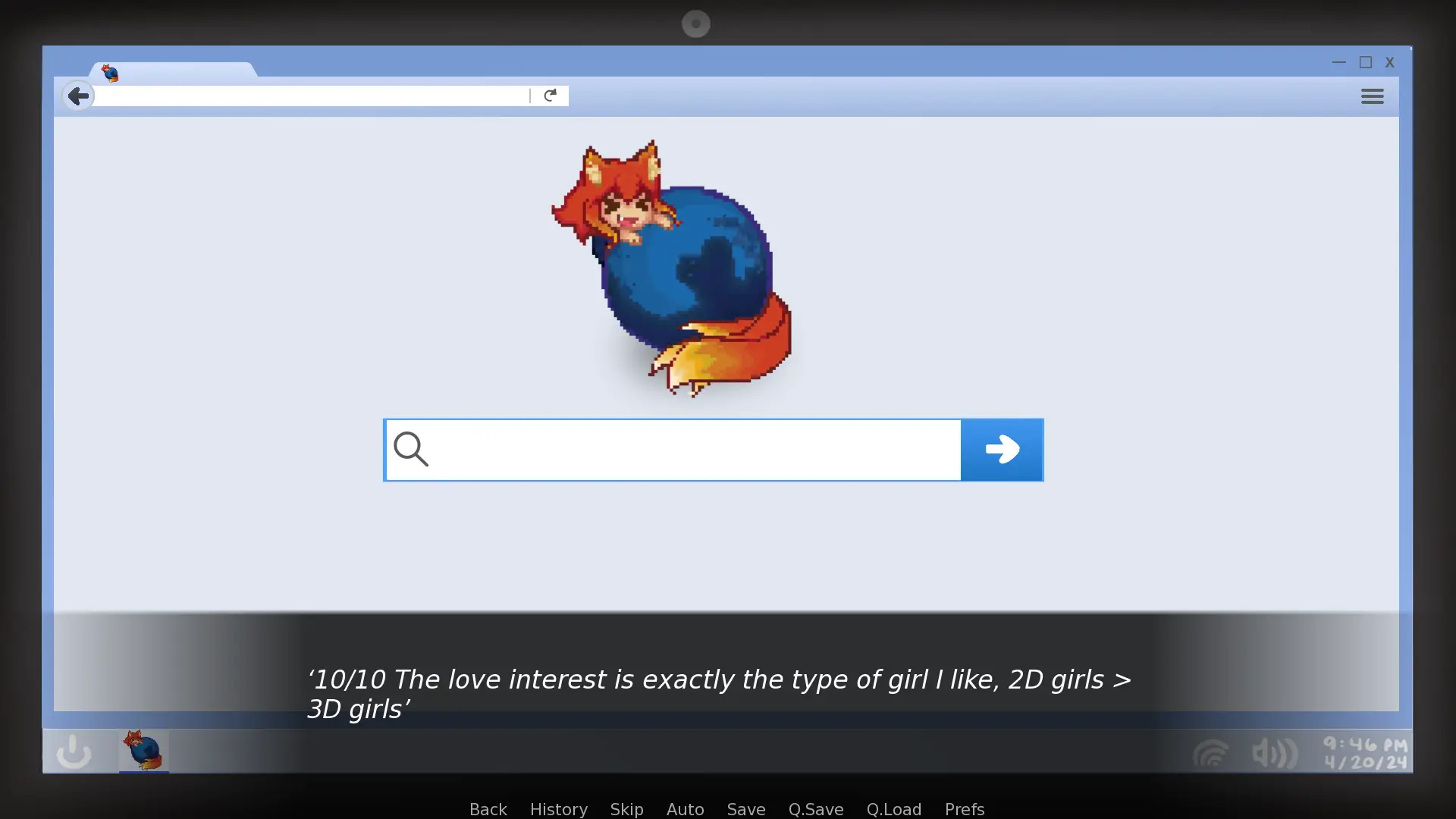Maximize the browser window
This screenshot has width=1456, height=819.
1366,62
